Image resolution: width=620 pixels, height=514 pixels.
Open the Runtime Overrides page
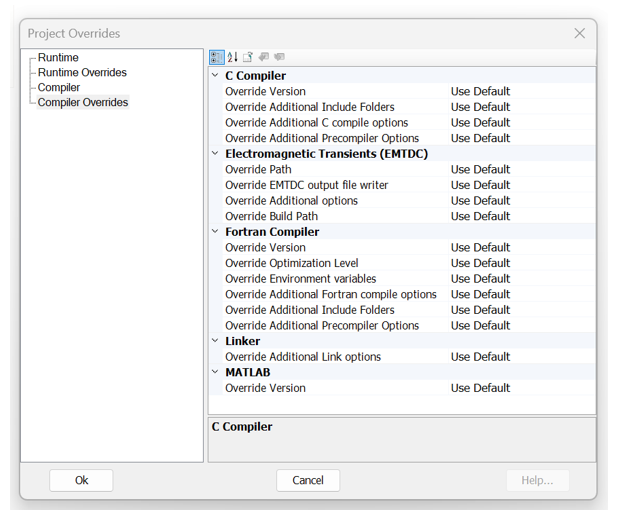tap(82, 73)
